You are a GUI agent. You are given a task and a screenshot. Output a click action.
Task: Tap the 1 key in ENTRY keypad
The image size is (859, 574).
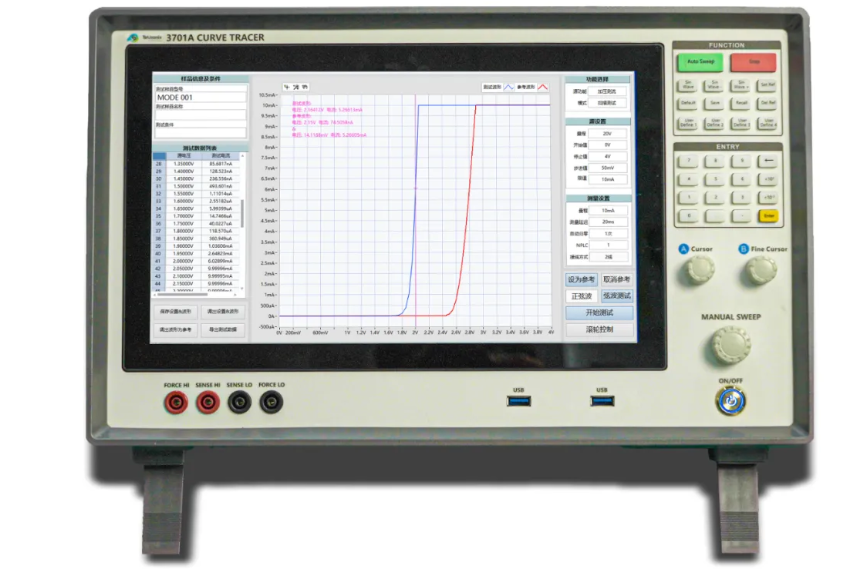click(x=689, y=197)
